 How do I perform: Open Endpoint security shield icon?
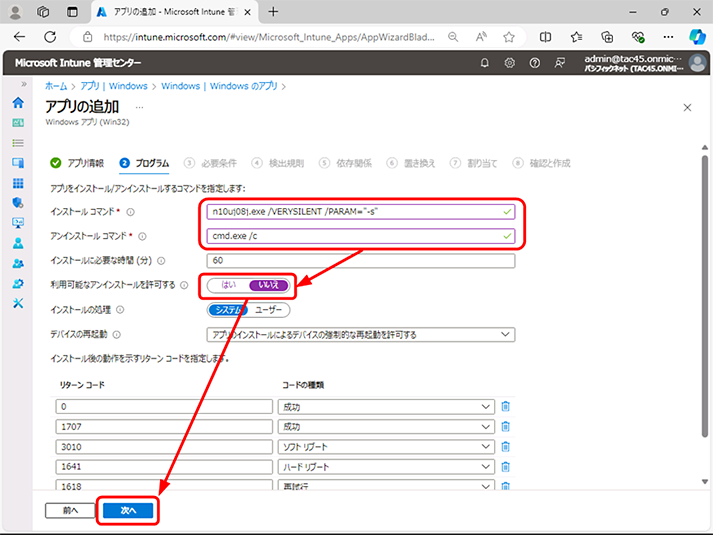click(18, 203)
